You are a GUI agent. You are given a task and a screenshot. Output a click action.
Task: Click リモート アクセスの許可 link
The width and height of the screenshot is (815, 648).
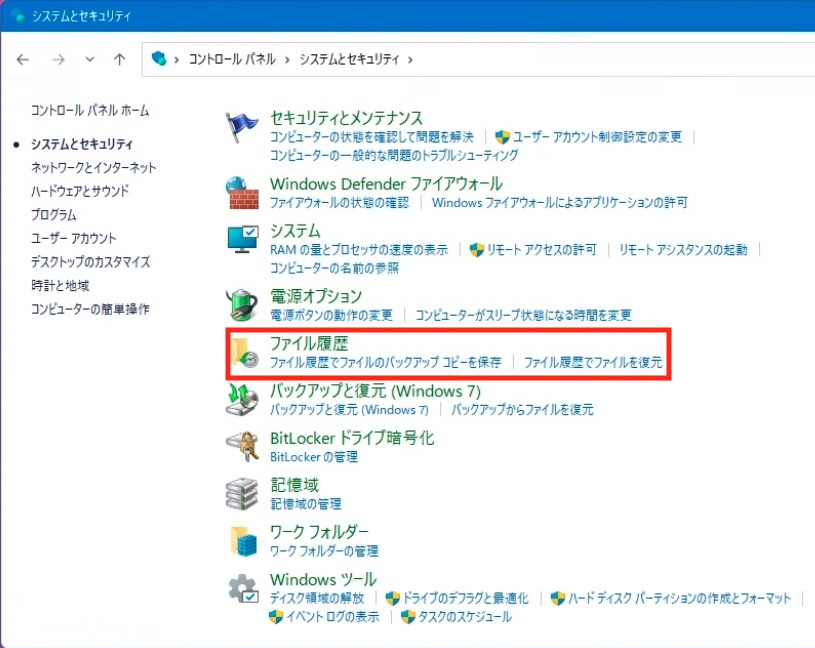point(542,250)
